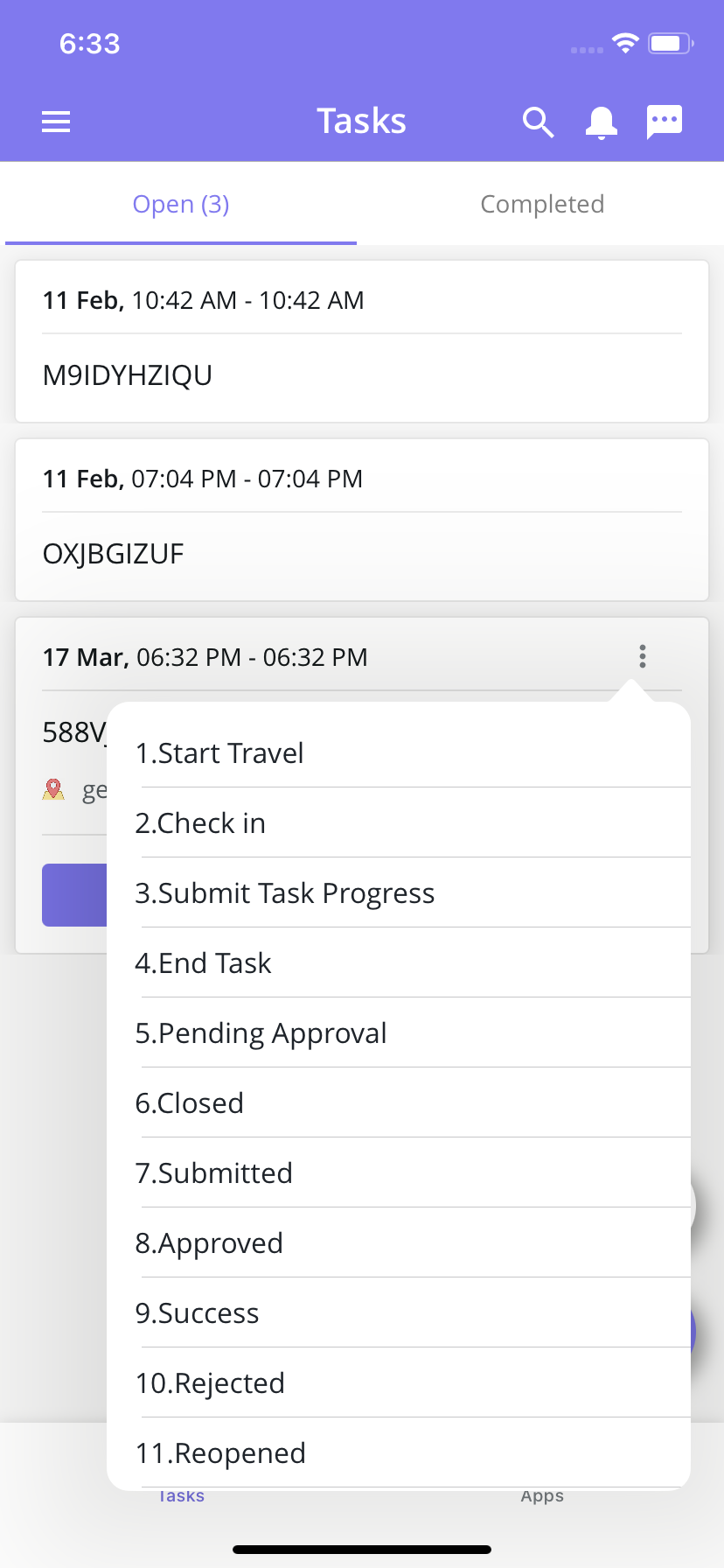Screen dimensions: 724x1568
Task: Tap the search magnifier icon
Action: (x=538, y=122)
